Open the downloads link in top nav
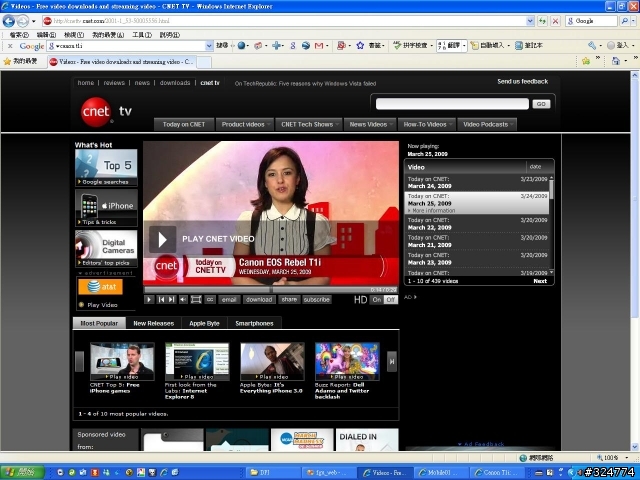Image resolution: width=640 pixels, height=480 pixels. click(175, 83)
